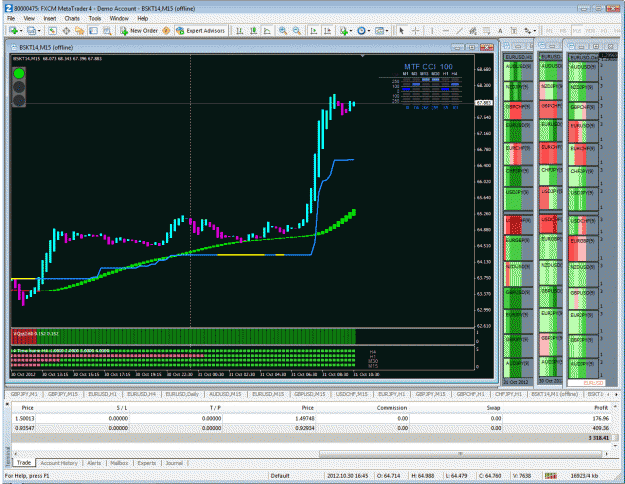
Task: Click the MetaEditor diamond icon
Action: pos(166,31)
